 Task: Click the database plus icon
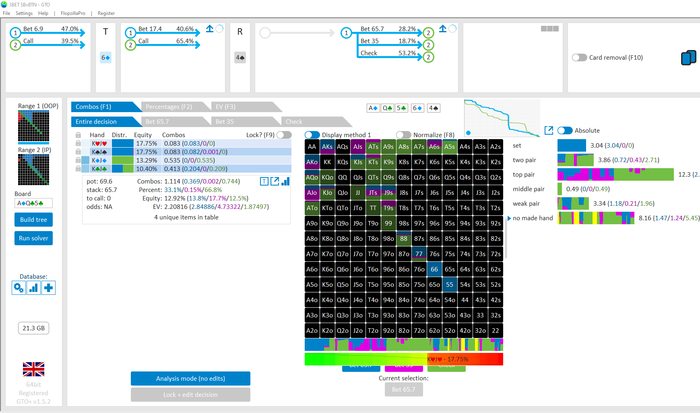(x=48, y=288)
